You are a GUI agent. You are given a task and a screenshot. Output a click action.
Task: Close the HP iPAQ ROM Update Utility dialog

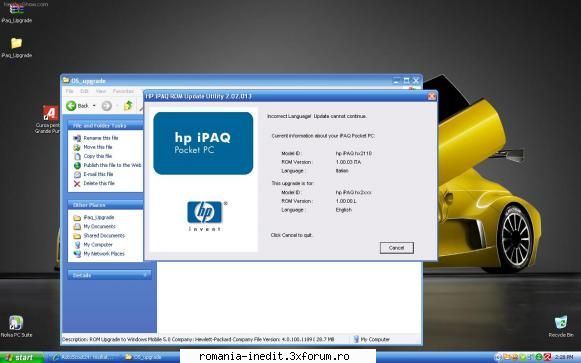tap(432, 96)
